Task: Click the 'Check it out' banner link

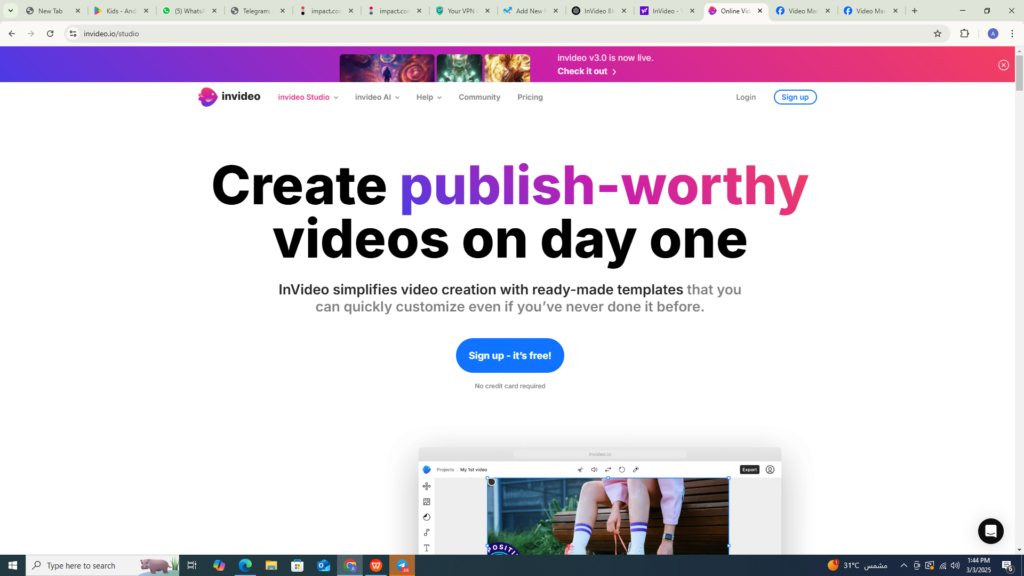Action: 586,71
